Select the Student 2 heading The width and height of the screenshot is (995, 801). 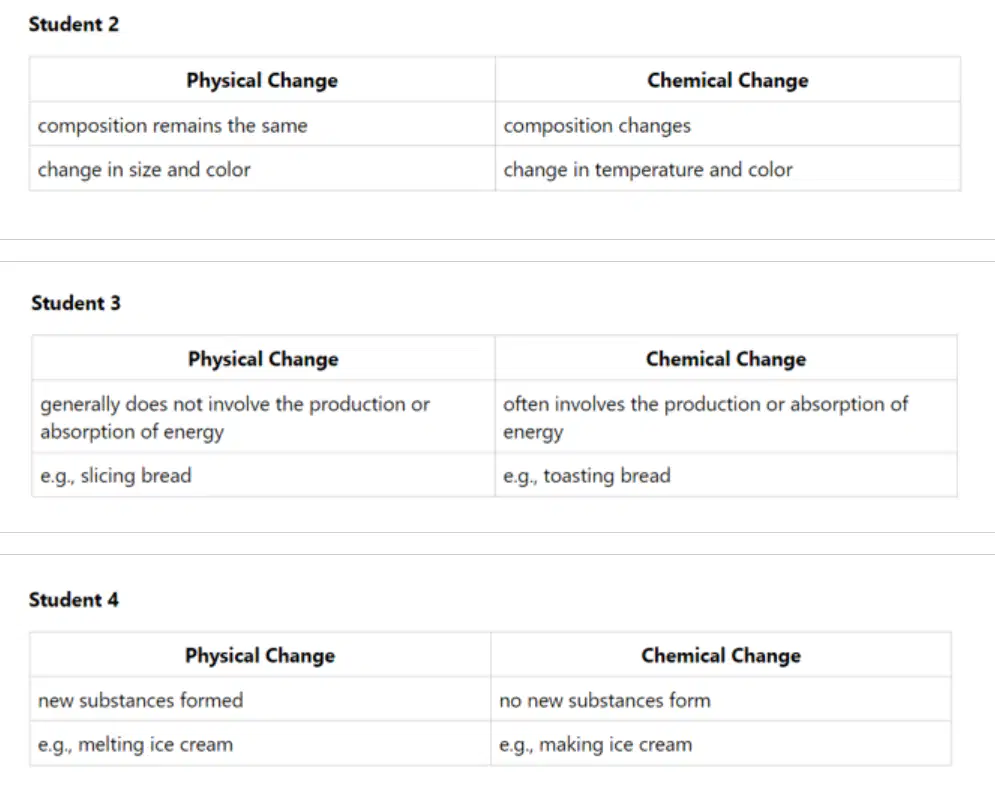(74, 24)
